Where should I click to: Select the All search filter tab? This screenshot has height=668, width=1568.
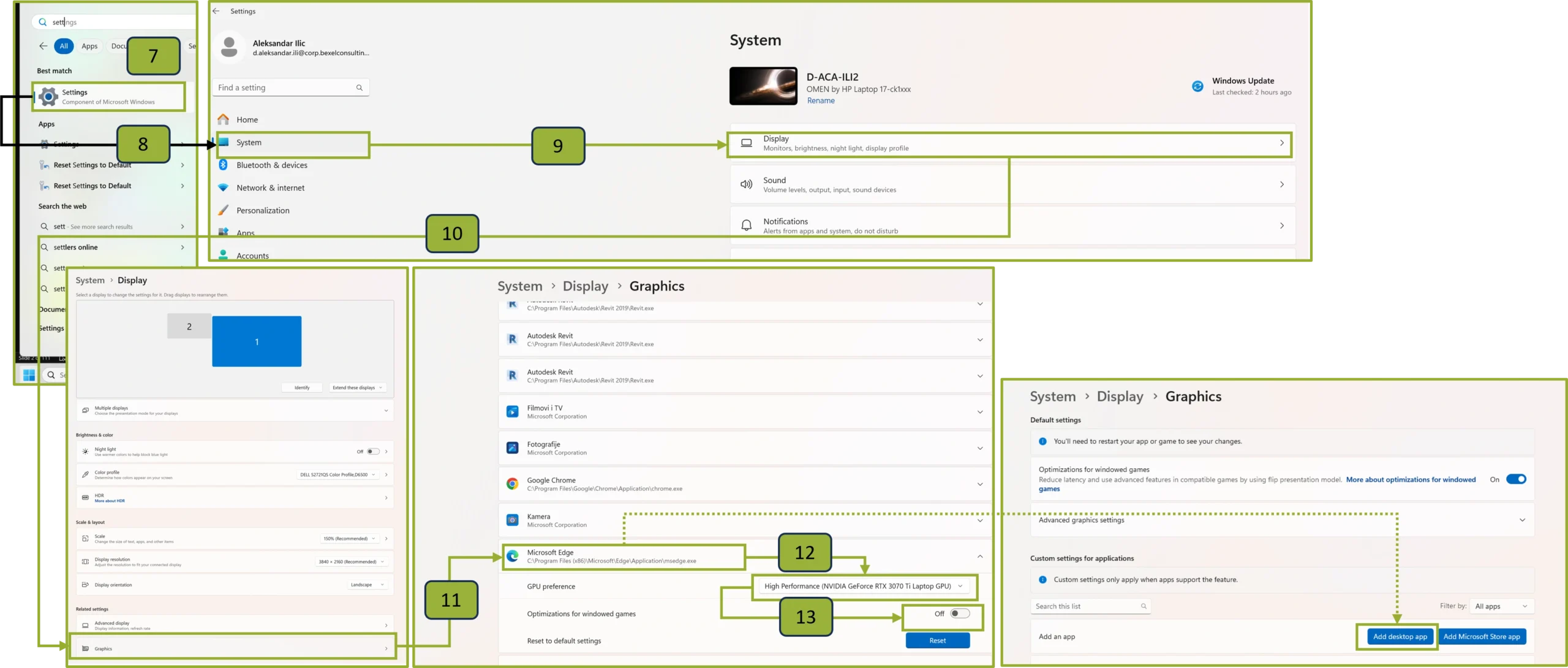tap(64, 46)
